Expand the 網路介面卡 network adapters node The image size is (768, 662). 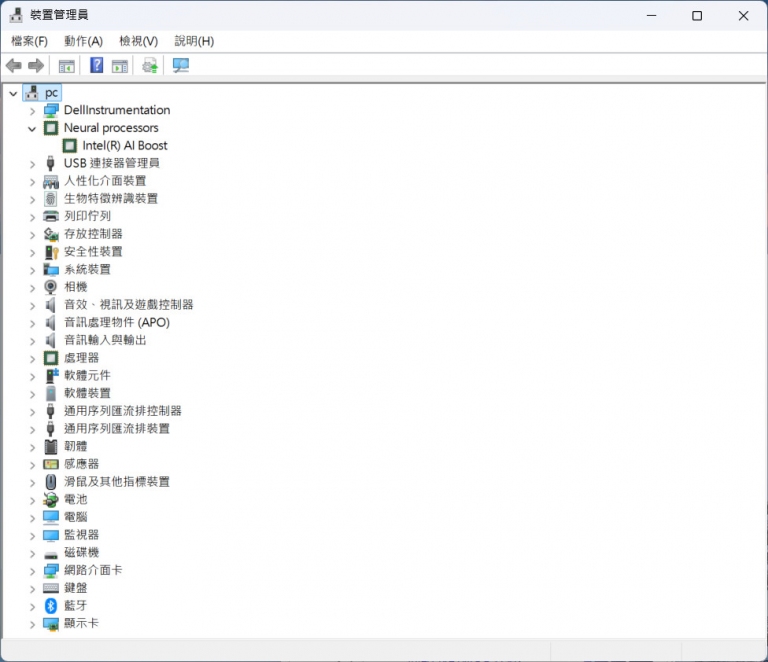coord(32,570)
